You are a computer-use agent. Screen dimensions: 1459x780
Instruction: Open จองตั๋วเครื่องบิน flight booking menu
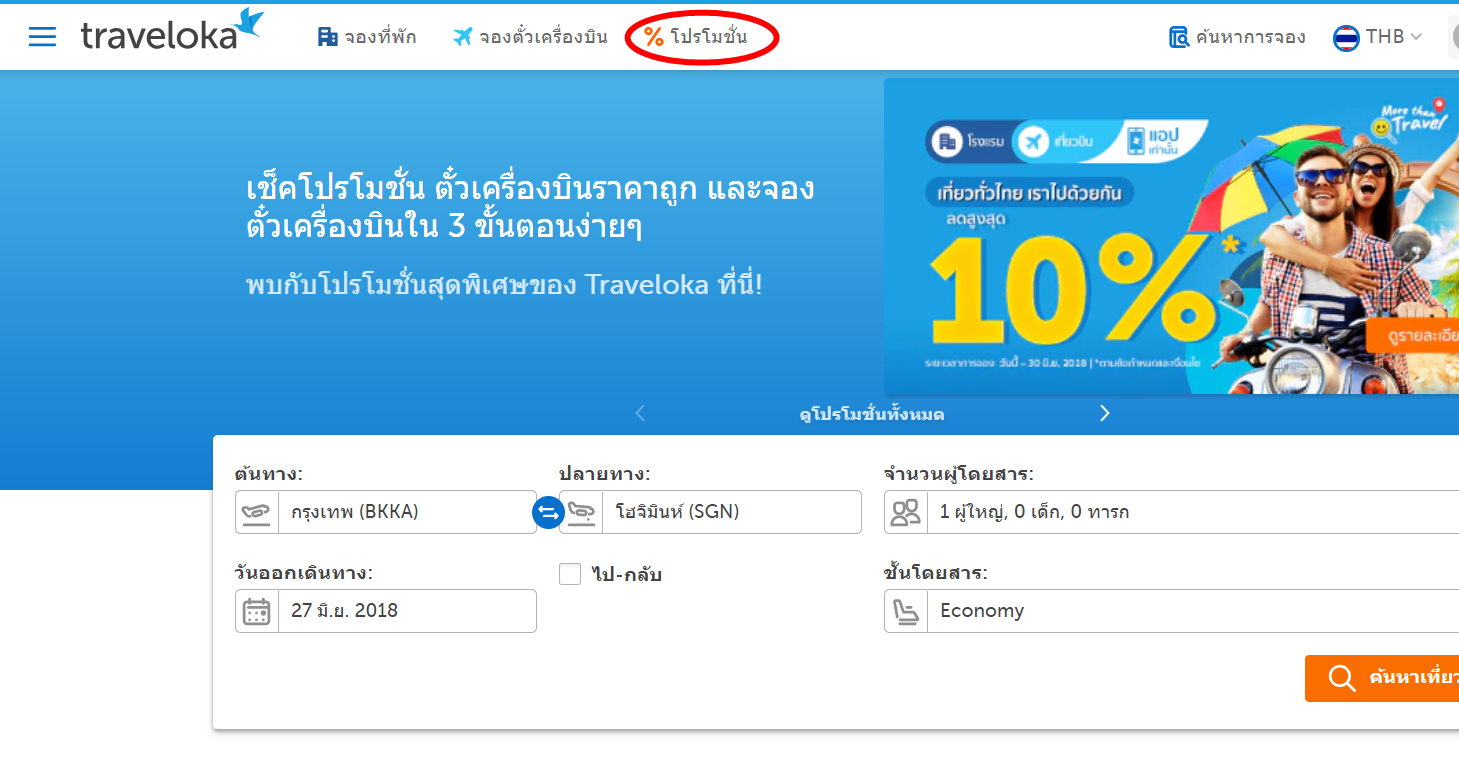pyautogui.click(x=530, y=37)
